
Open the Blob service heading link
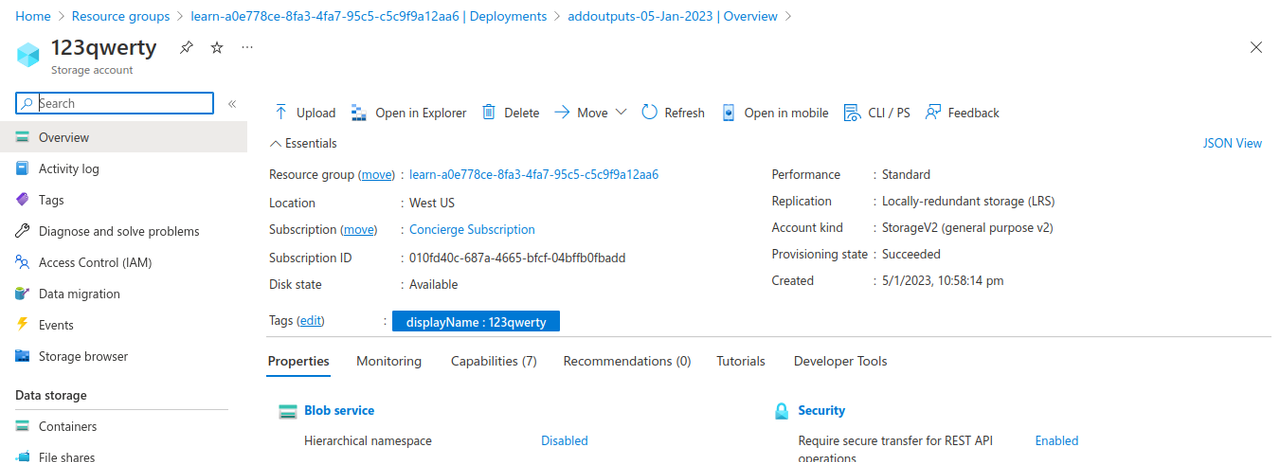(339, 410)
